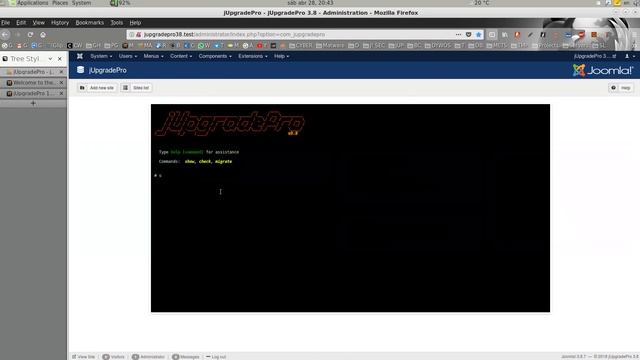The image size is (640, 360).
Task: Click the CW bookmark icon
Action: click(75, 46)
